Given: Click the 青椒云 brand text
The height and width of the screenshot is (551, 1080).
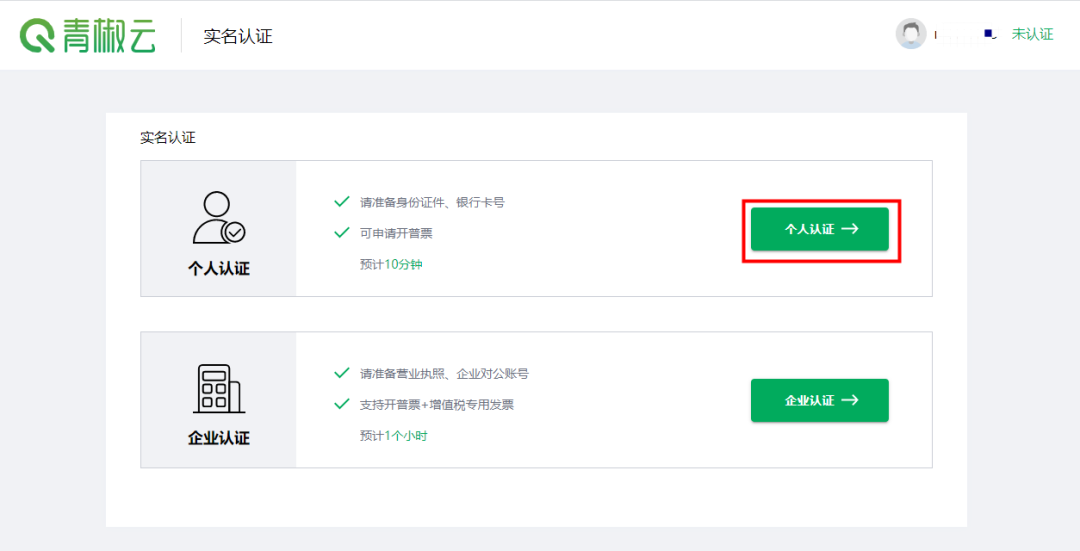Looking at the screenshot, I should [x=110, y=35].
